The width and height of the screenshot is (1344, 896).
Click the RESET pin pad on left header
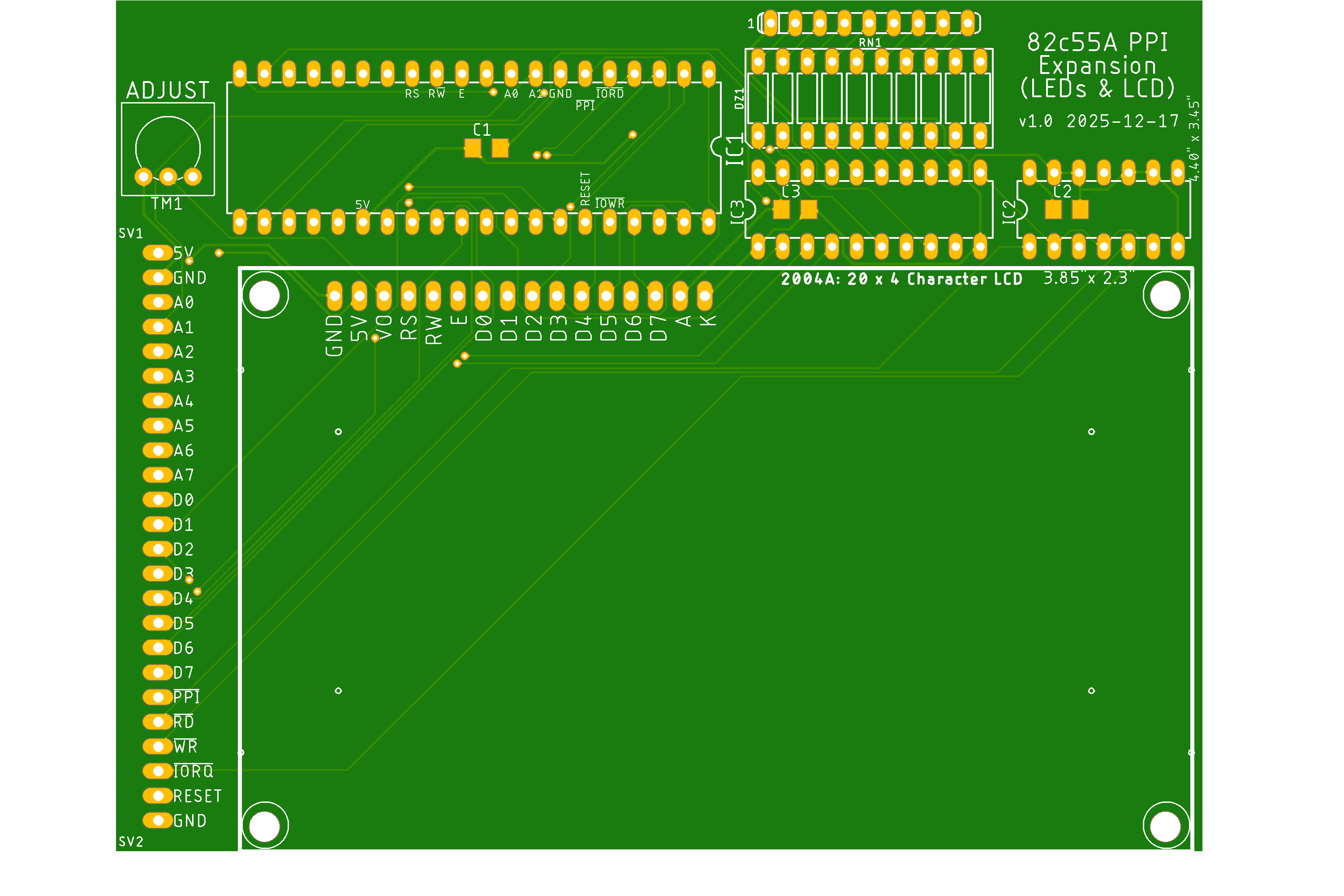158,796
